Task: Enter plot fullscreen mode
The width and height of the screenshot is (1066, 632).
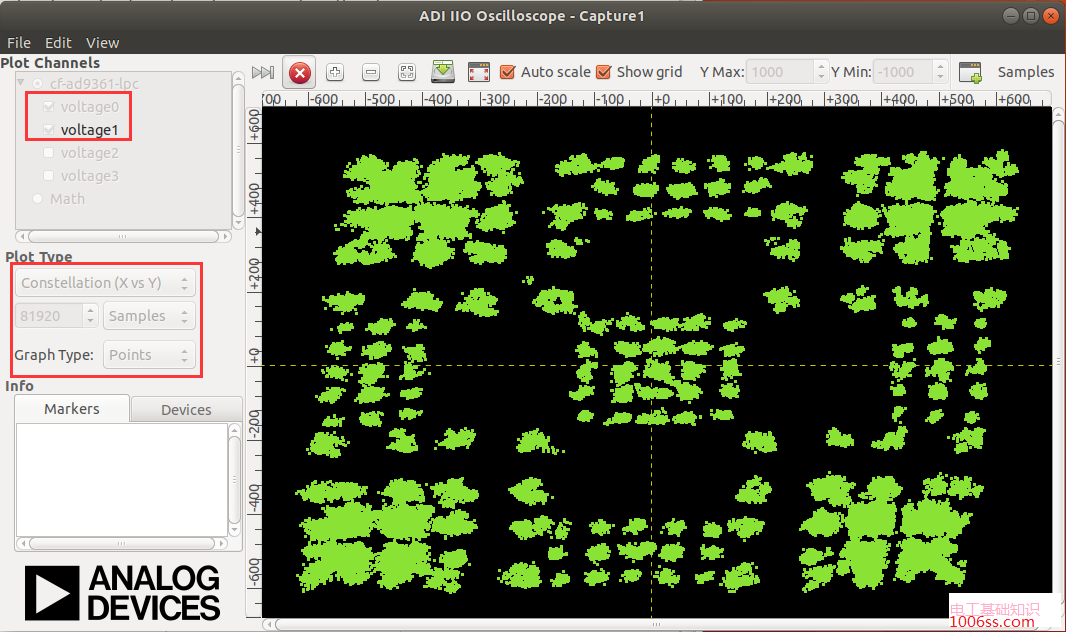Action: coord(479,72)
